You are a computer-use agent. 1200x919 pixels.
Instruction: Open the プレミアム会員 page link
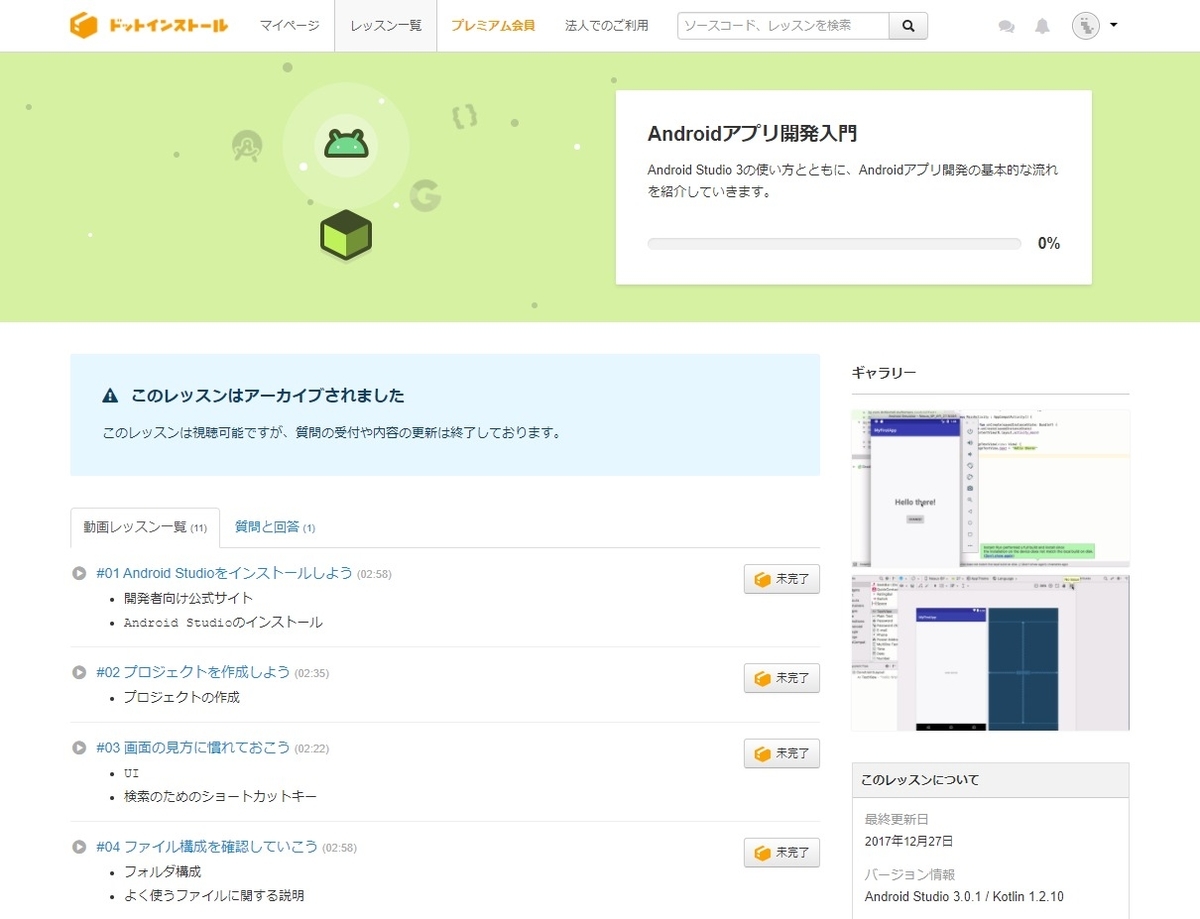pos(494,25)
